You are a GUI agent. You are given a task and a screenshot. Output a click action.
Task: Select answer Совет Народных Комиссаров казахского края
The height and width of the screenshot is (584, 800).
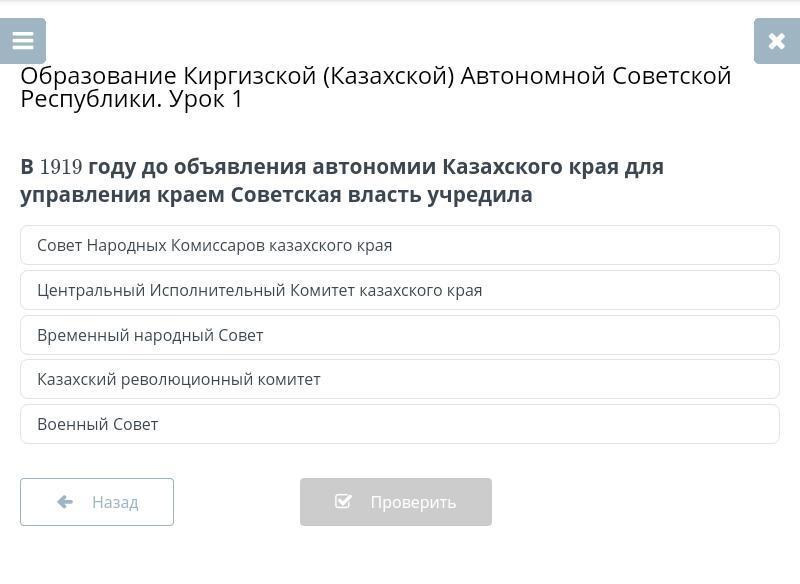pyautogui.click(x=400, y=245)
